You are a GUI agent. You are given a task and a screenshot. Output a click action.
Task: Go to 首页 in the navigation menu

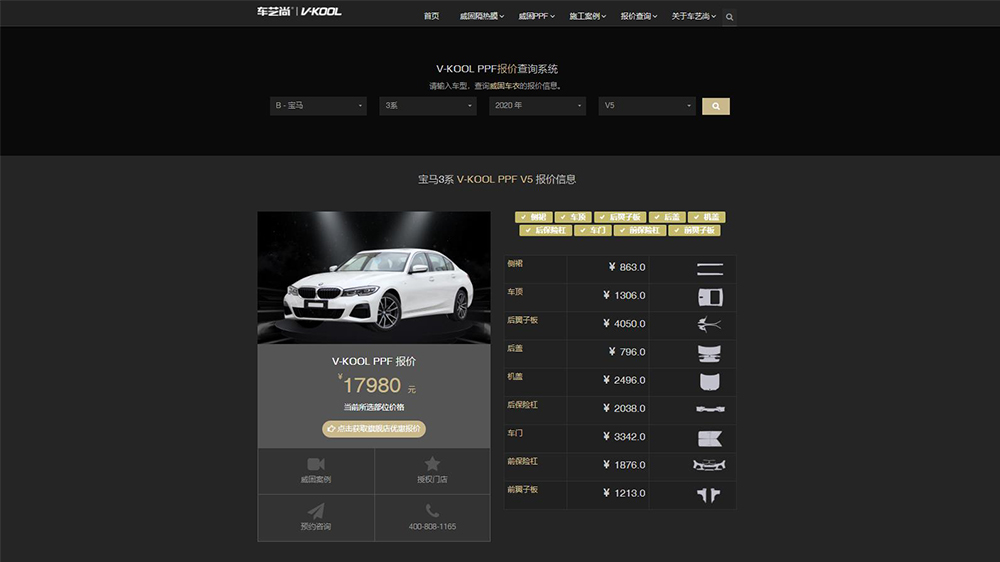pyautogui.click(x=431, y=16)
